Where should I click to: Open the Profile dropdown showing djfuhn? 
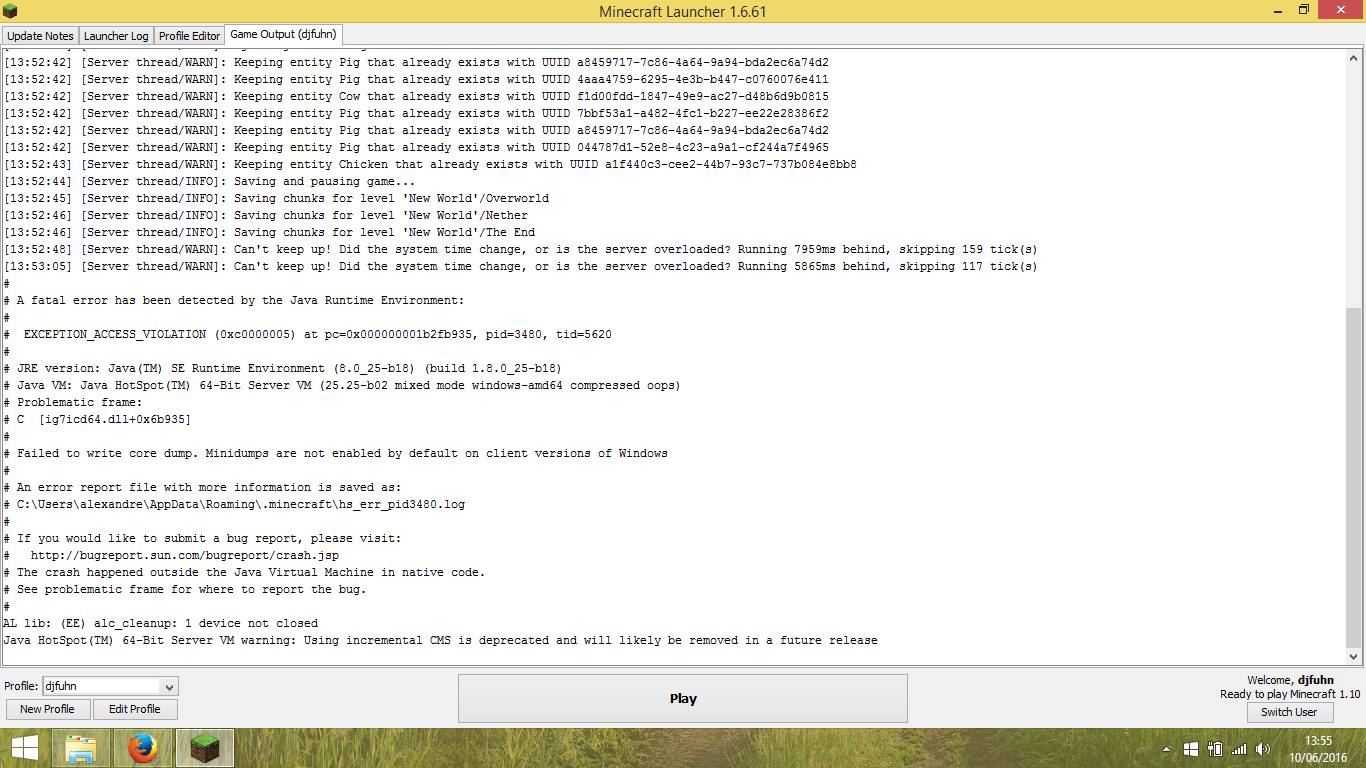click(x=110, y=686)
